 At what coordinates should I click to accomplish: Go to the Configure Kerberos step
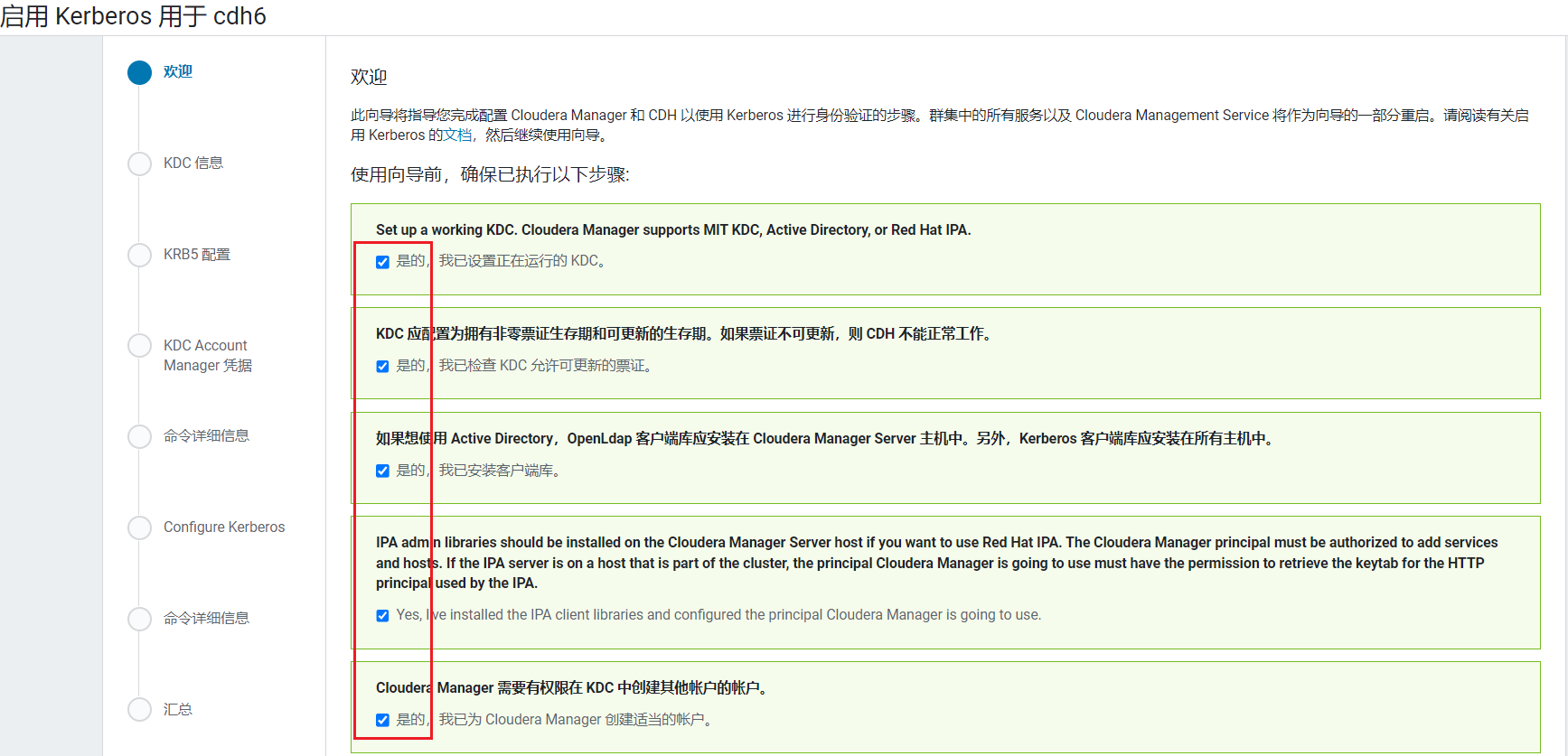tap(224, 527)
